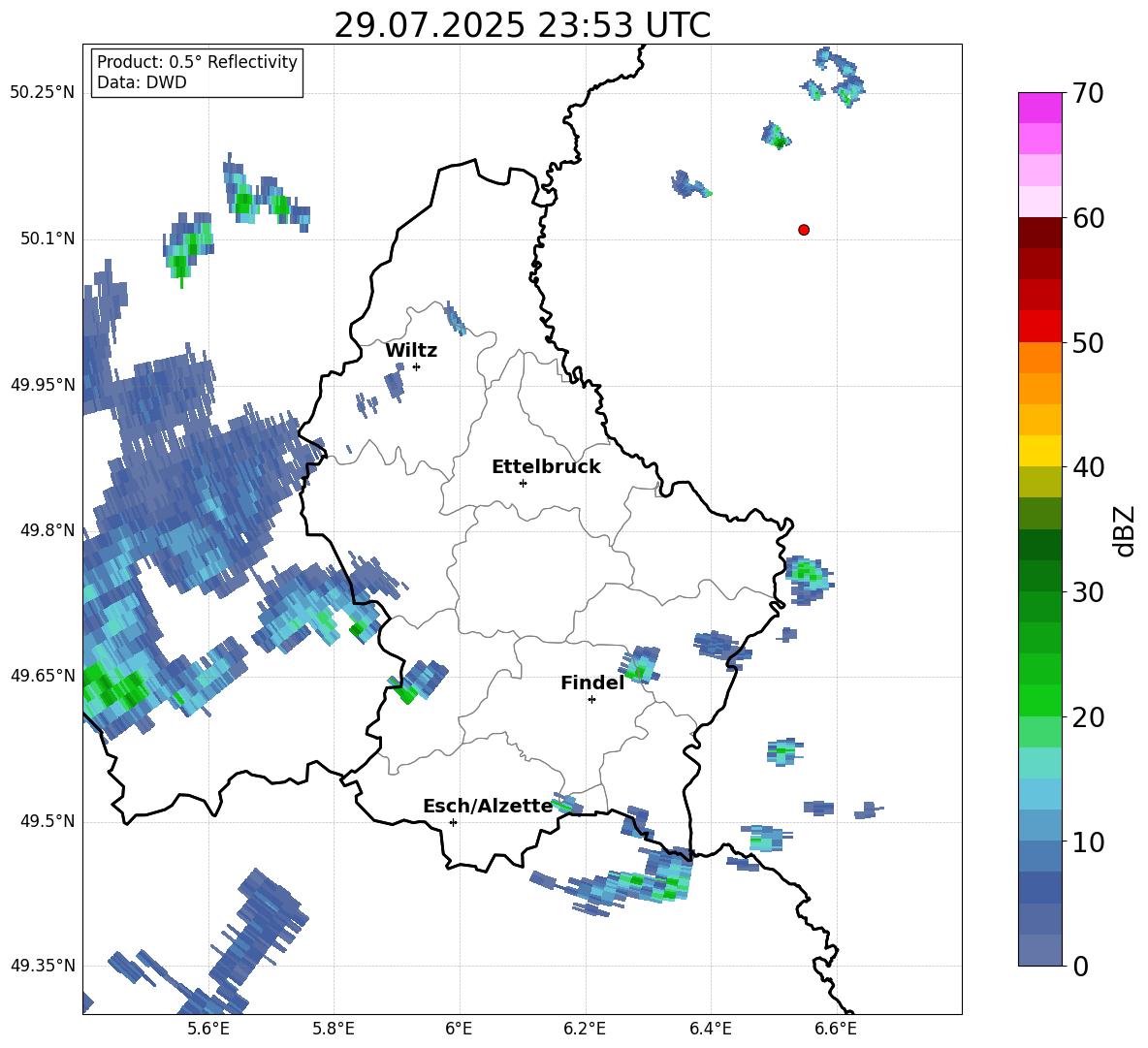Image resolution: width=1148 pixels, height=1048 pixels.
Task: Click the Ettelbruck city label
Action: point(546,467)
